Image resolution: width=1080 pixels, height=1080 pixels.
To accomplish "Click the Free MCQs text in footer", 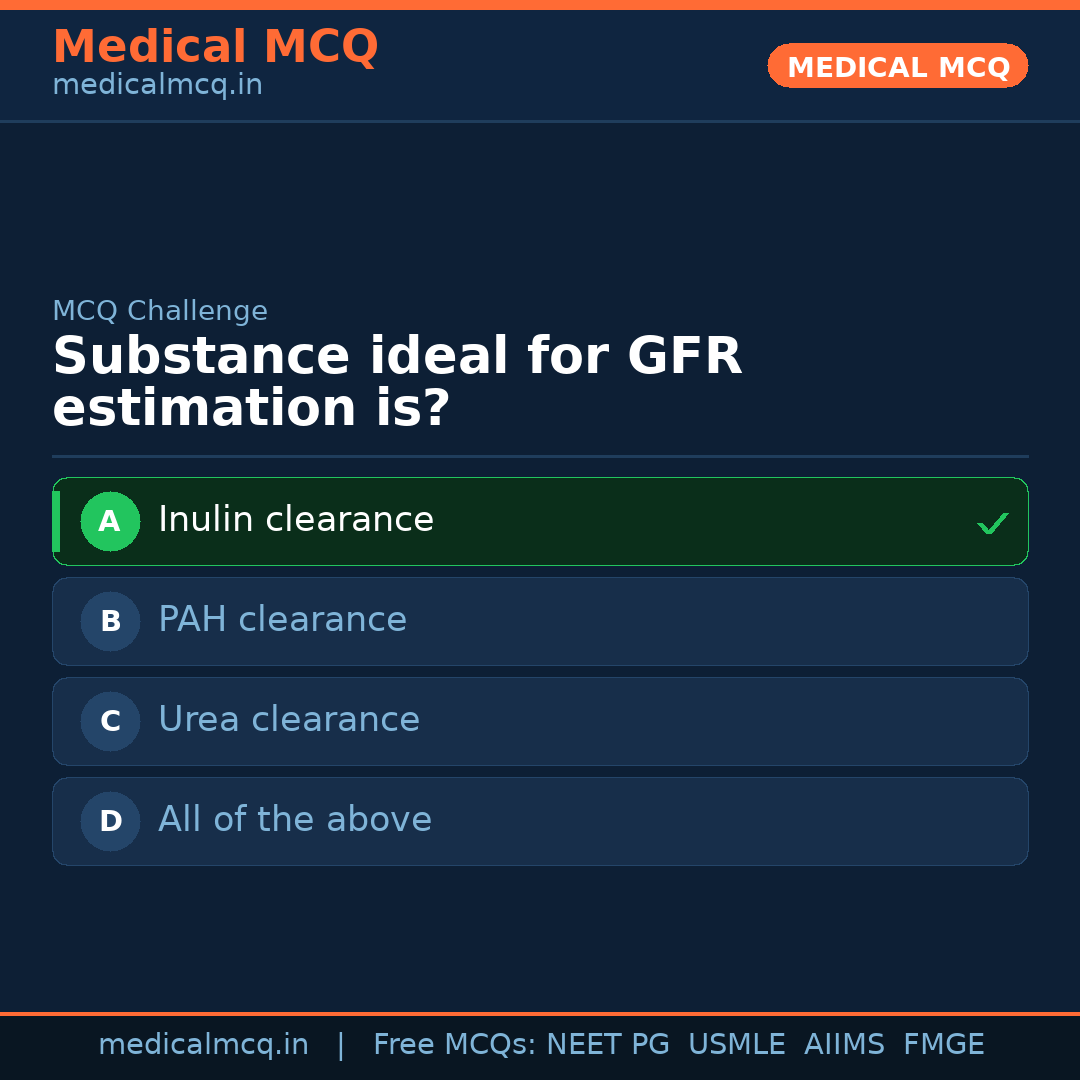I will [454, 1045].
